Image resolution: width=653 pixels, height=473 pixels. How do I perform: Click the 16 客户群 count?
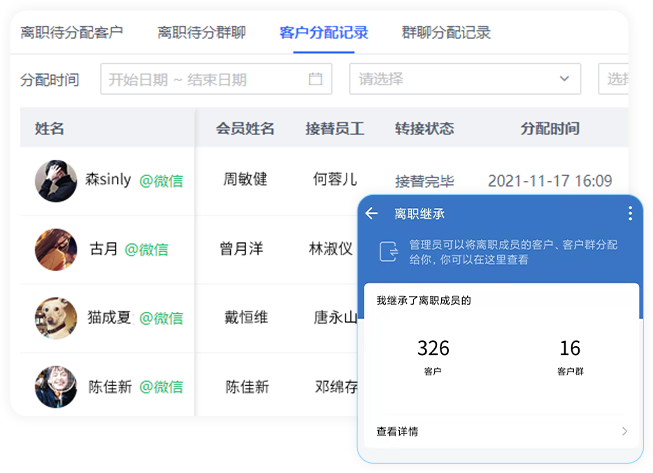click(570, 357)
